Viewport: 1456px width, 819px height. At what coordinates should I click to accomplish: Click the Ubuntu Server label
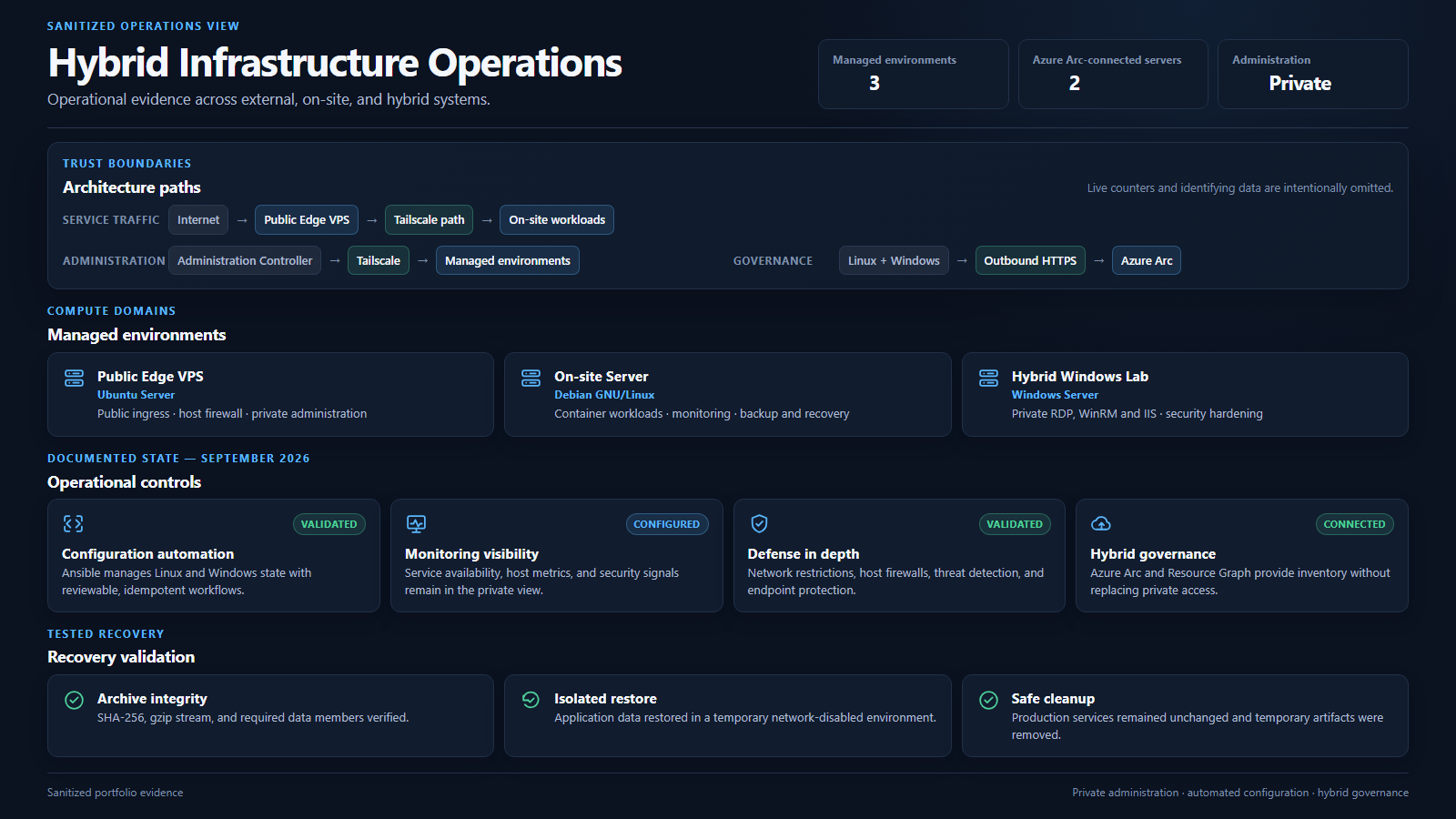(x=136, y=395)
